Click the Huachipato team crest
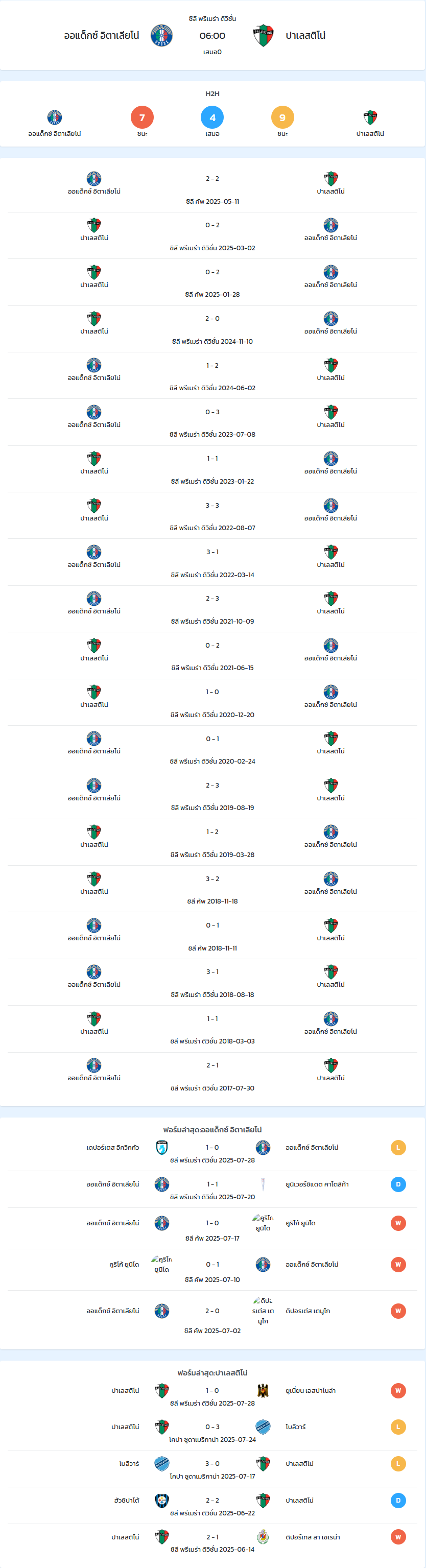The image size is (426, 1568). [162, 1501]
